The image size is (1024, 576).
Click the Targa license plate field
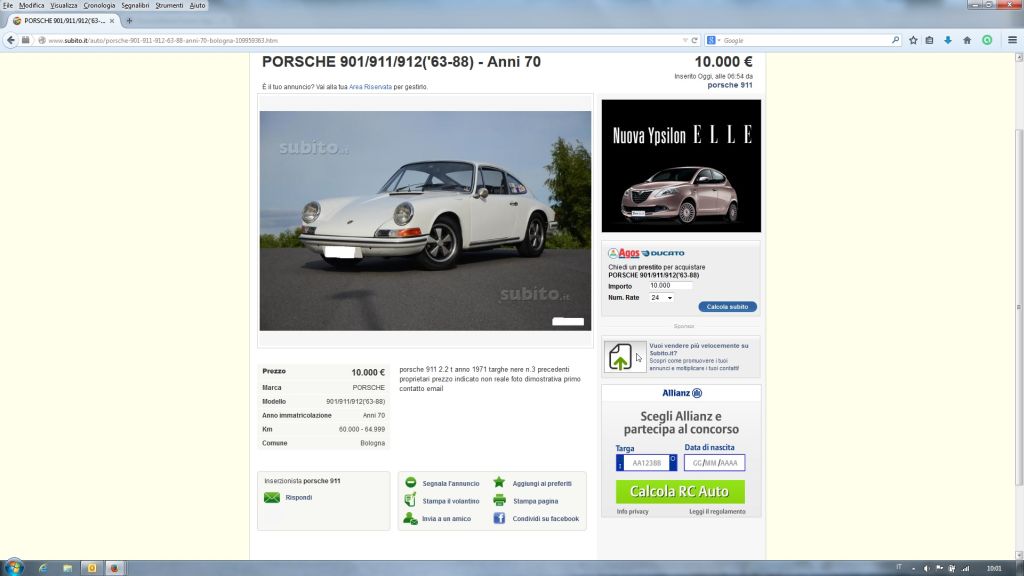[647, 463]
